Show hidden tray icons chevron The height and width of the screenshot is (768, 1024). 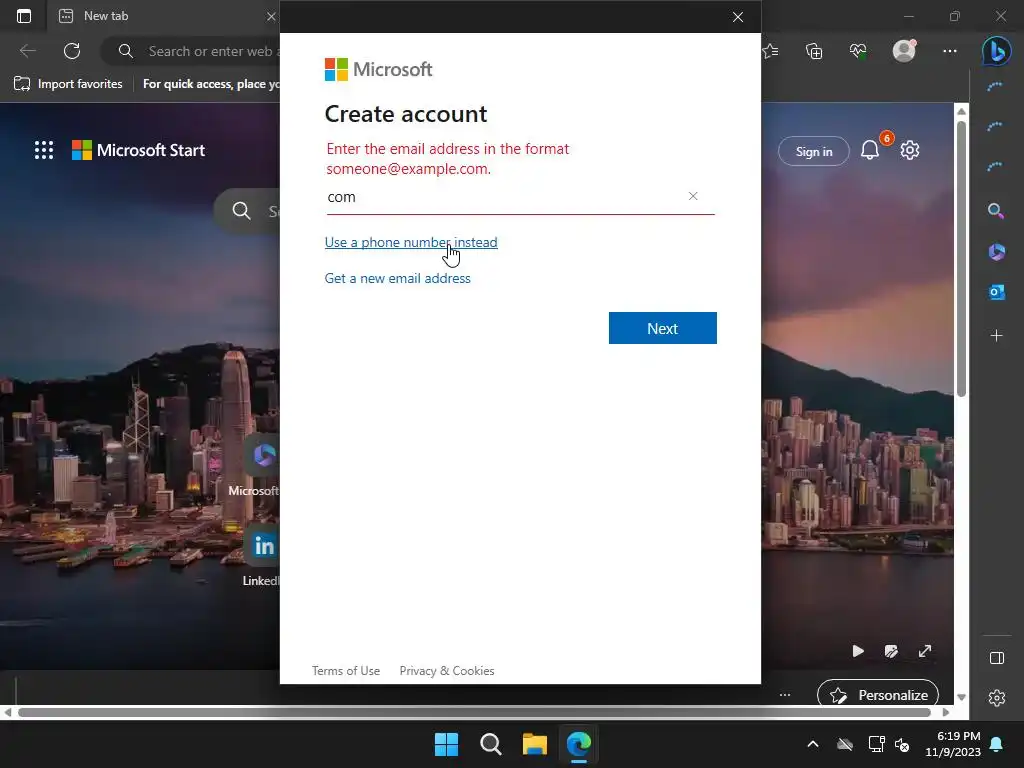click(812, 744)
